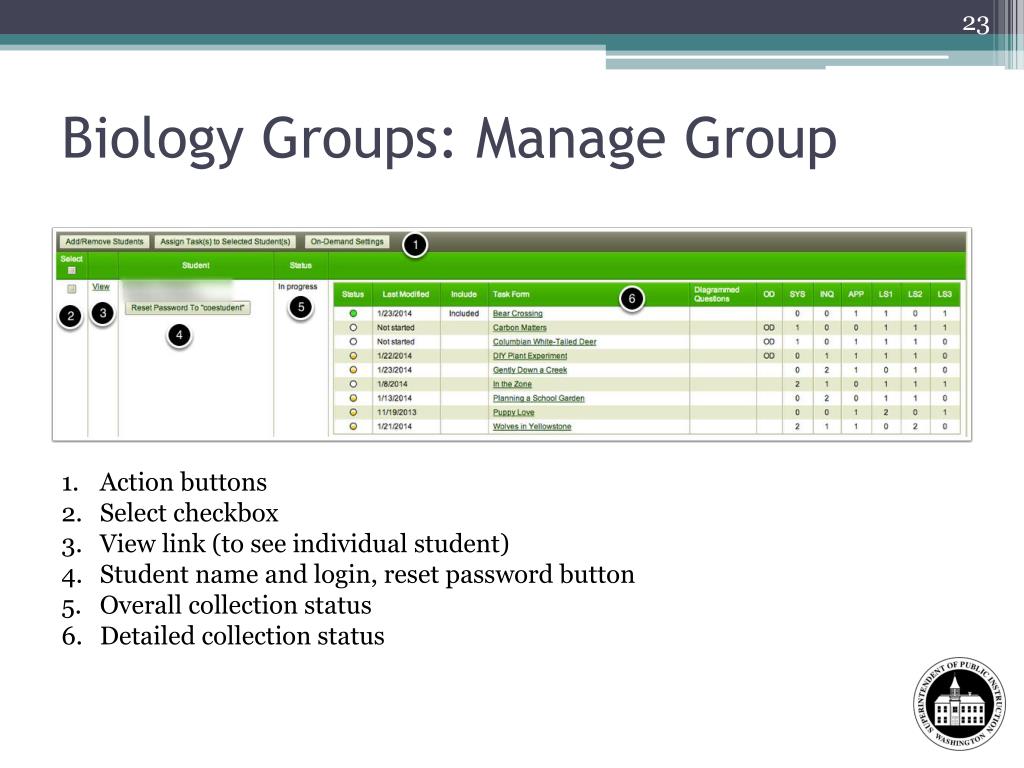Click the LS1 column header

tap(886, 295)
